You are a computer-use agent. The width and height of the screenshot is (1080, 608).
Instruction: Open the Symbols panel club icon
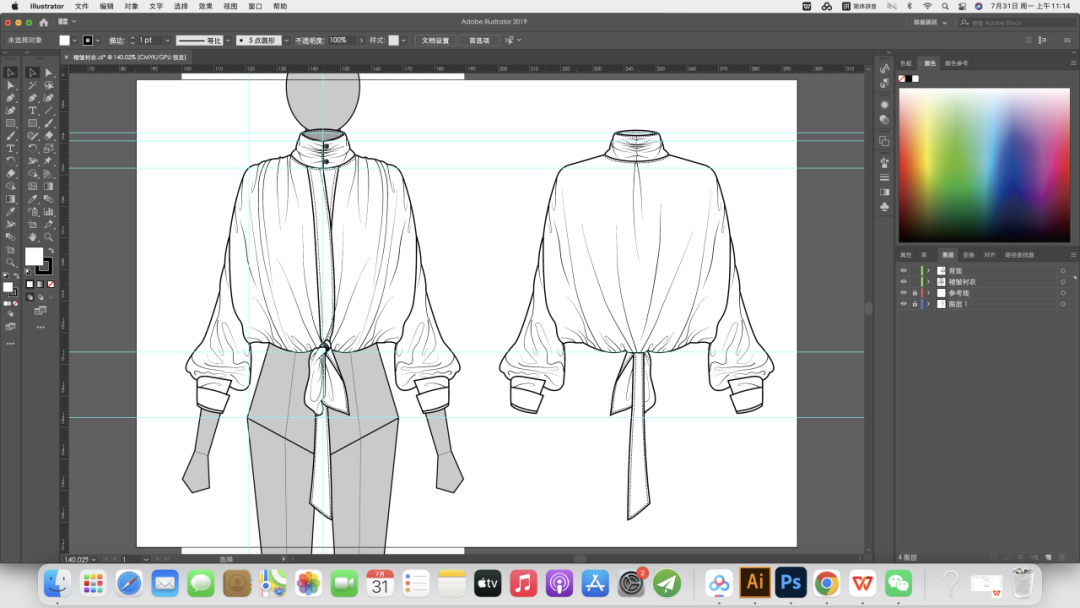pyautogui.click(x=884, y=207)
